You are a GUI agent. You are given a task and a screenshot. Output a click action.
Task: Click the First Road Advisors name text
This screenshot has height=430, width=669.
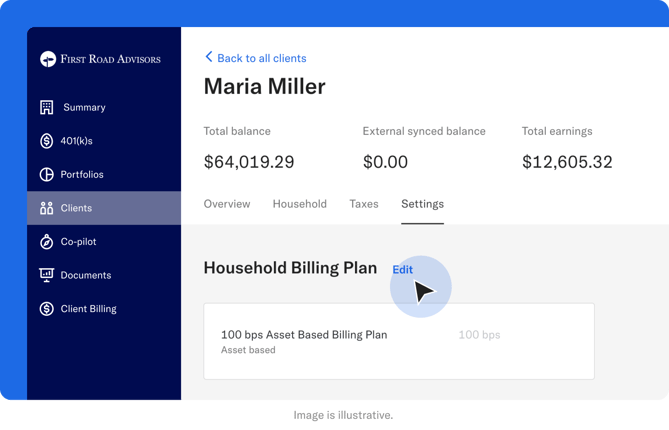(x=111, y=59)
